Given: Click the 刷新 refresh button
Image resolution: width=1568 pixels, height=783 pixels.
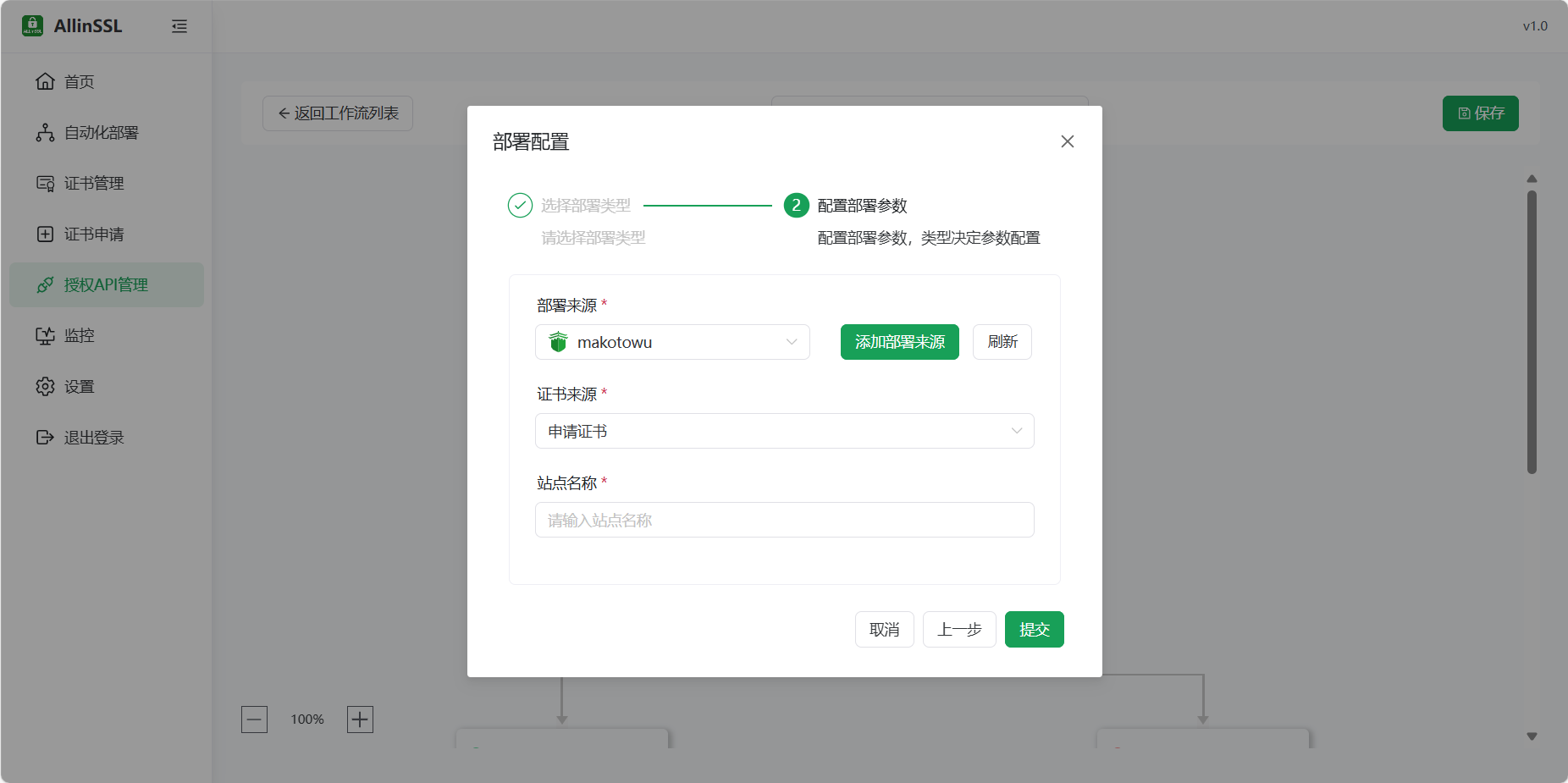Looking at the screenshot, I should tap(1002, 342).
